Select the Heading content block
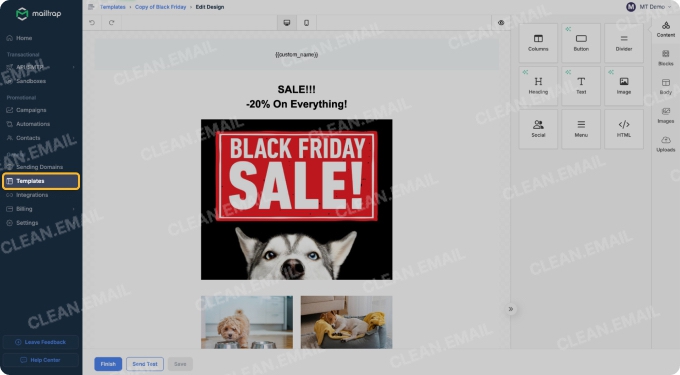Screen dimensions: 680x375 [538, 86]
